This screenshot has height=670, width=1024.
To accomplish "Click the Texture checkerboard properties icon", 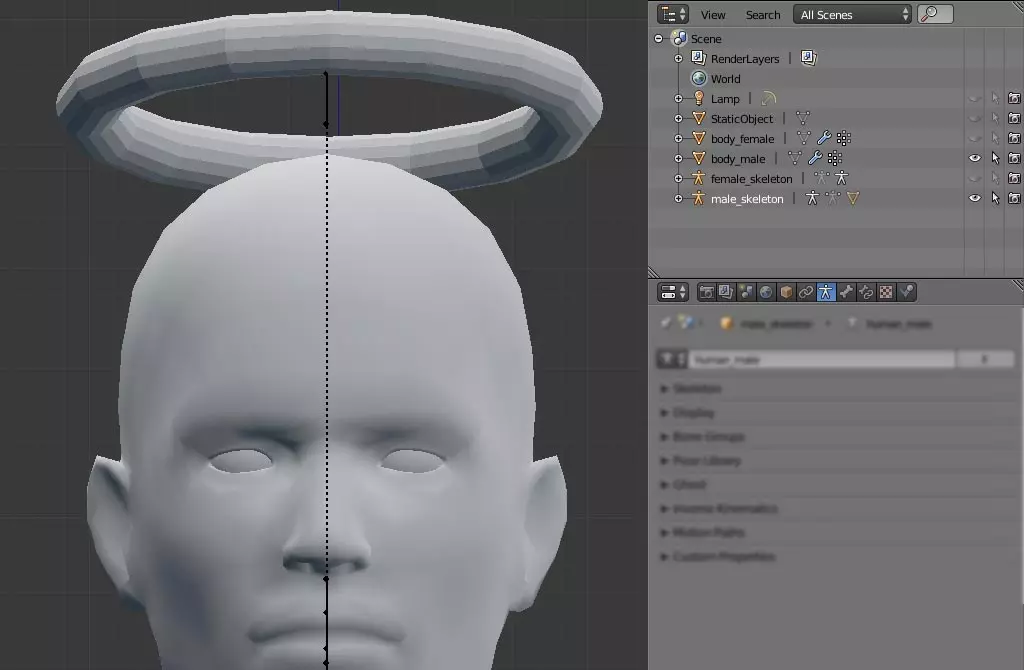I will pyautogui.click(x=886, y=292).
